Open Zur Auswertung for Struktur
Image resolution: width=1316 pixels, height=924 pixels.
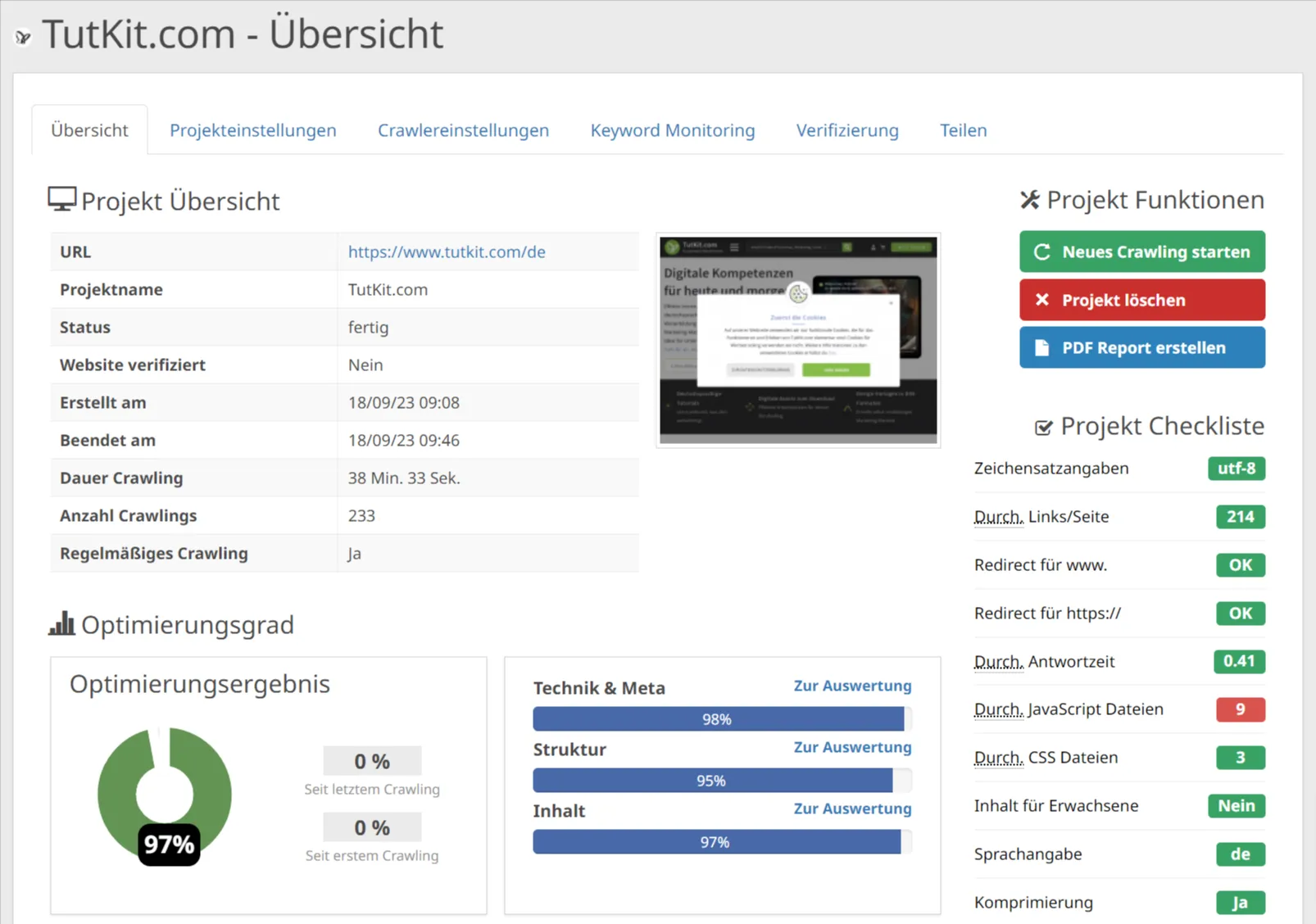coord(852,747)
